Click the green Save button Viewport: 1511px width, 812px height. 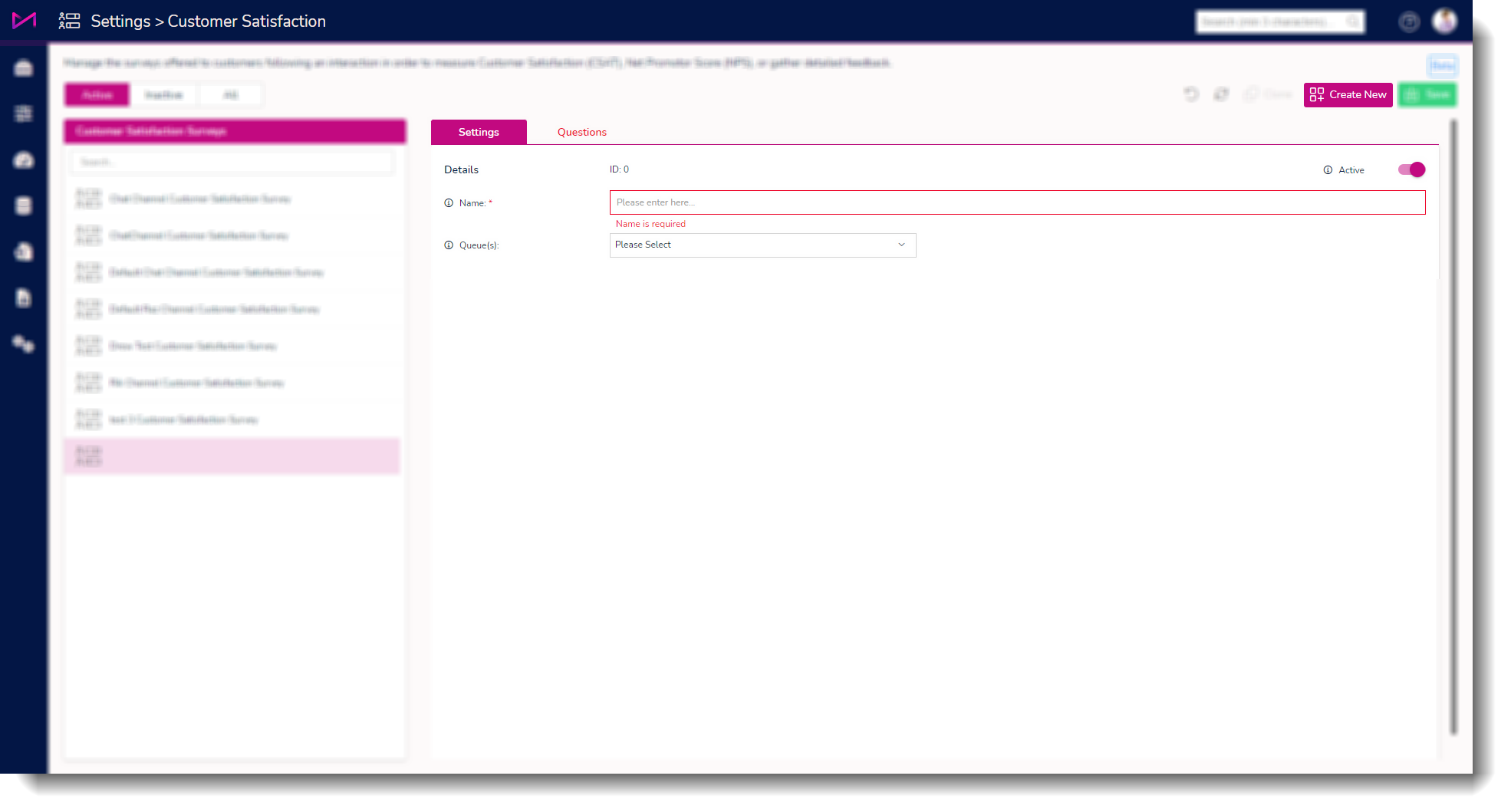pos(1427,94)
